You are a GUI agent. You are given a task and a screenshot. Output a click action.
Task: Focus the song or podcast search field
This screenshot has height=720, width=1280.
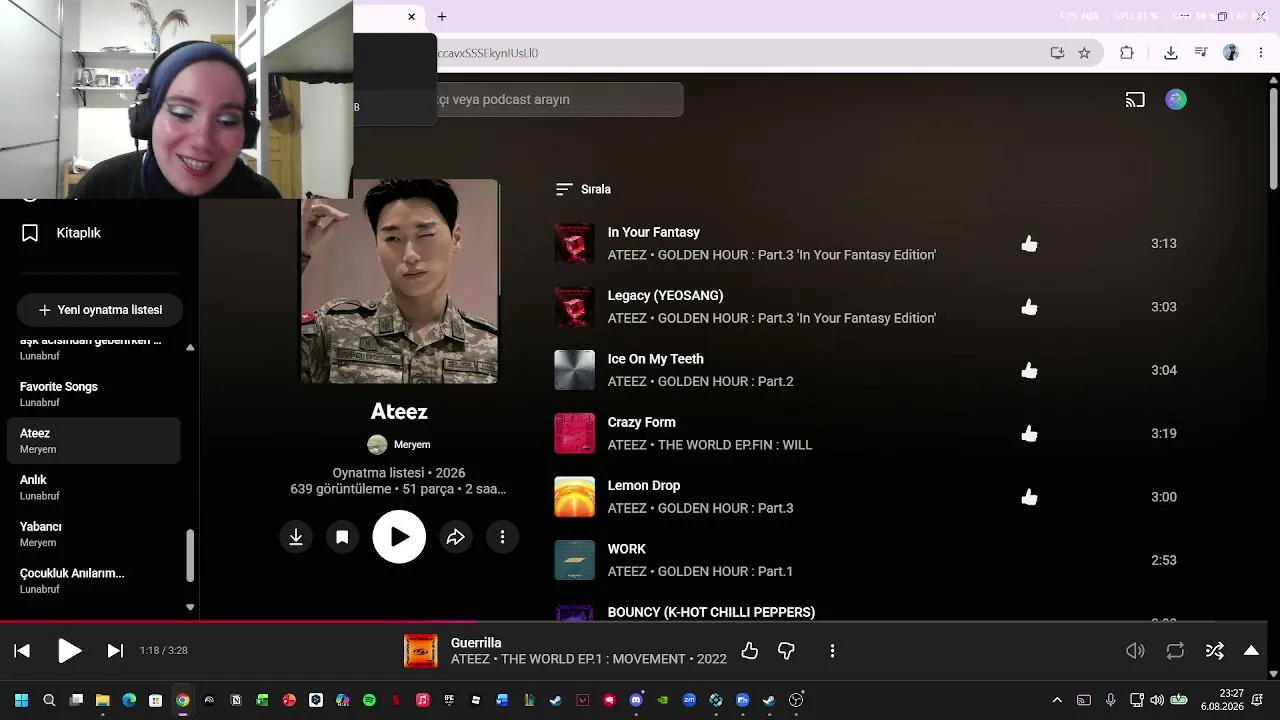(x=560, y=99)
